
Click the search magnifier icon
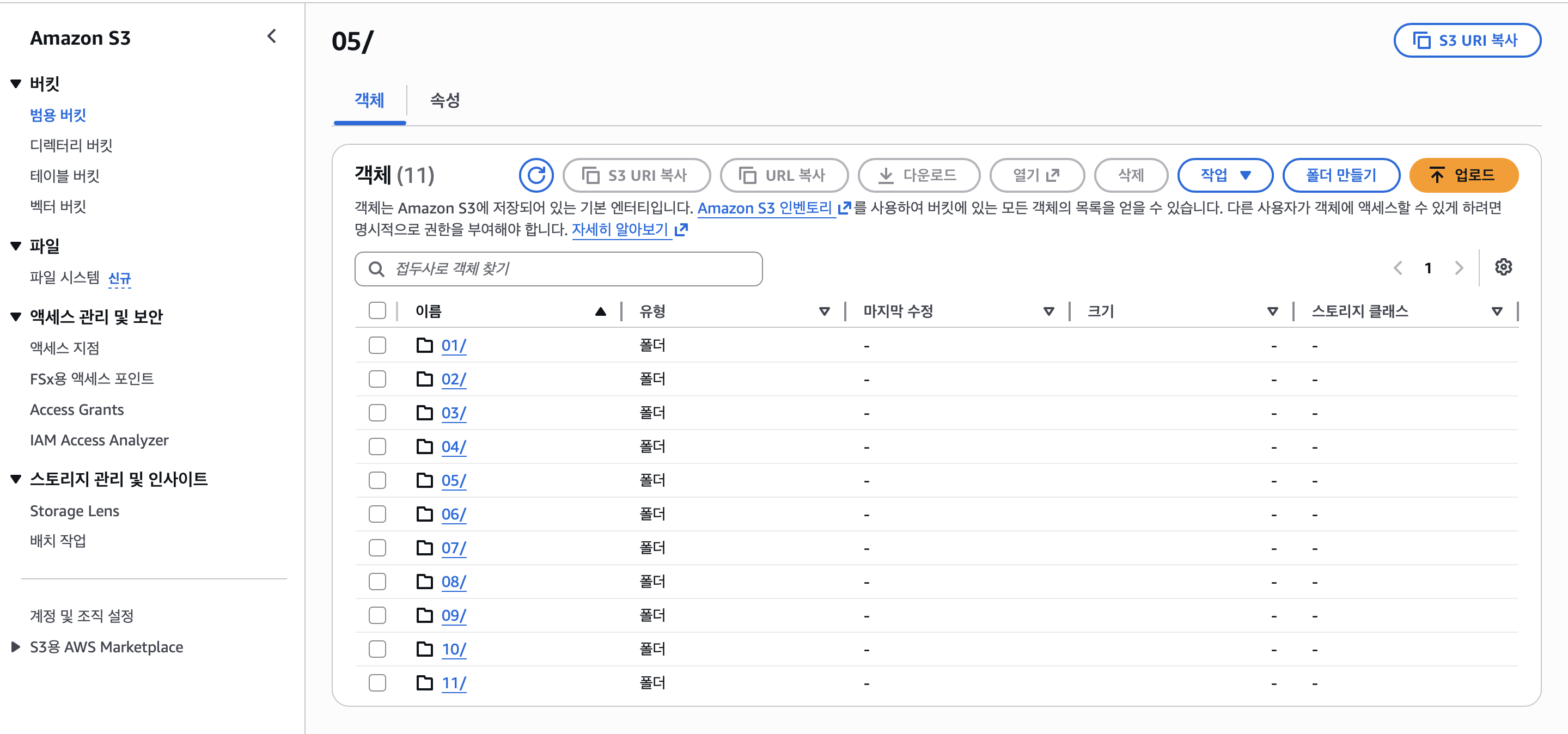click(x=376, y=269)
